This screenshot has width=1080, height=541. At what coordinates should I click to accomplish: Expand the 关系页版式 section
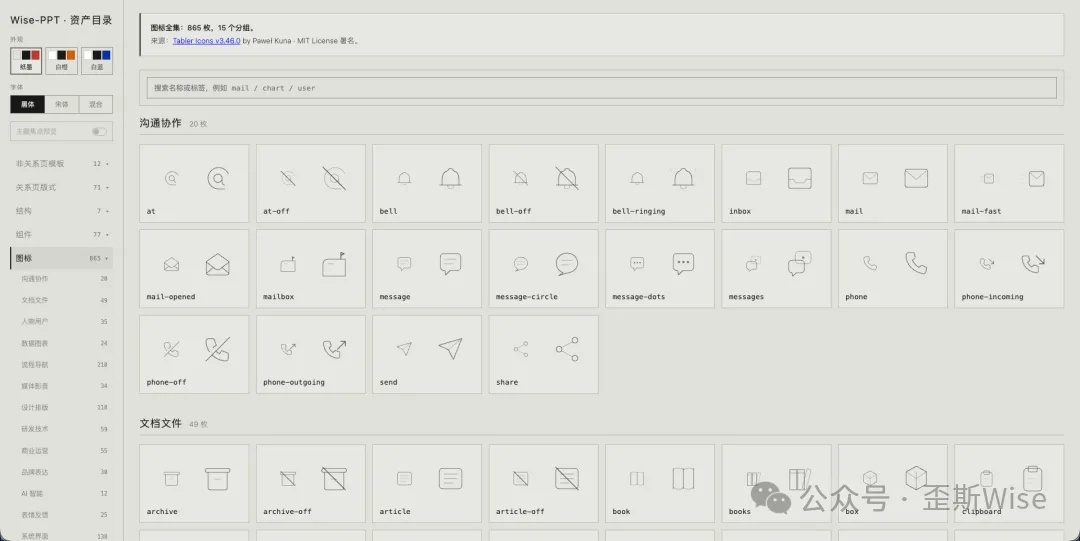pyautogui.click(x=61, y=187)
